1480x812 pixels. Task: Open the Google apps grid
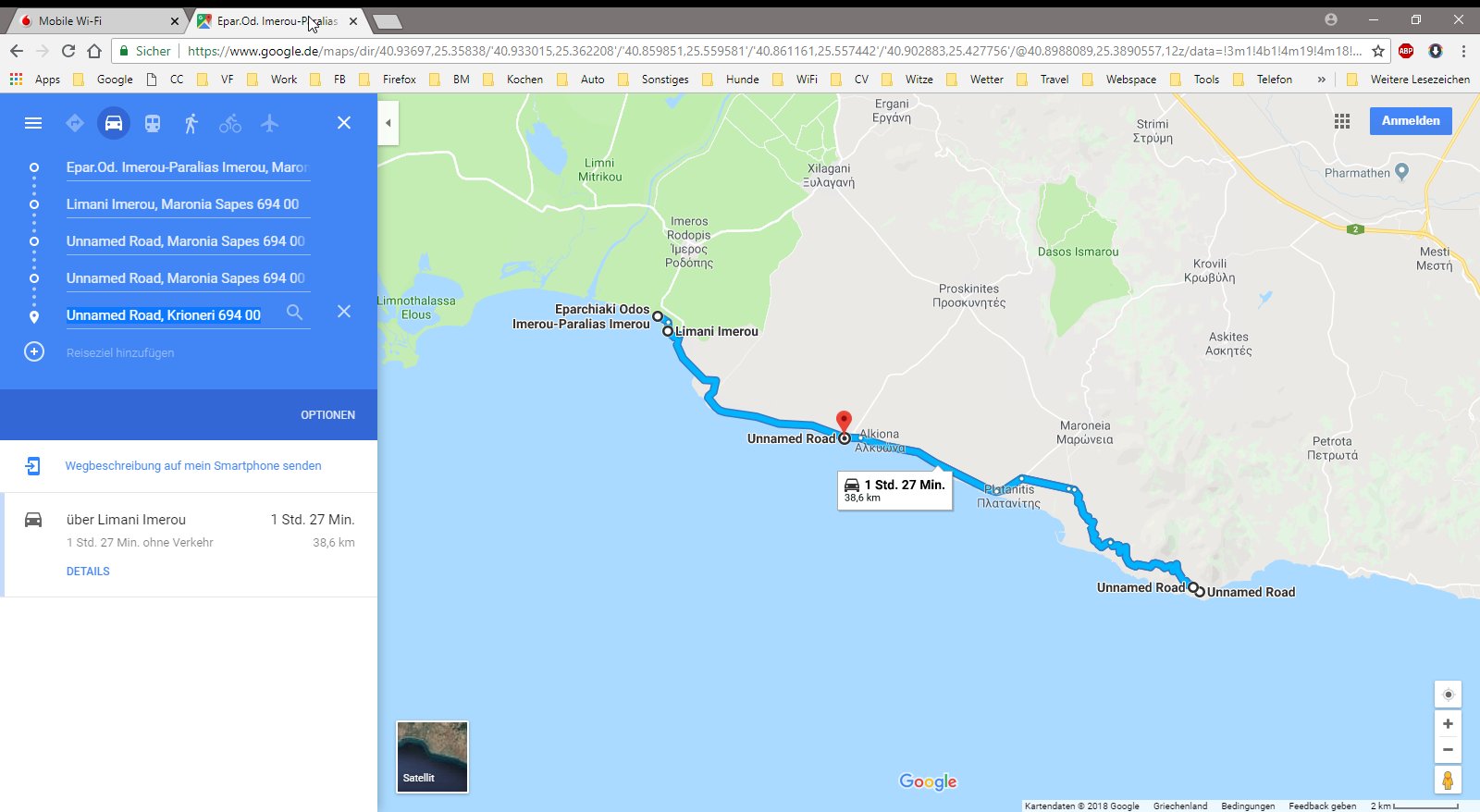1342,121
